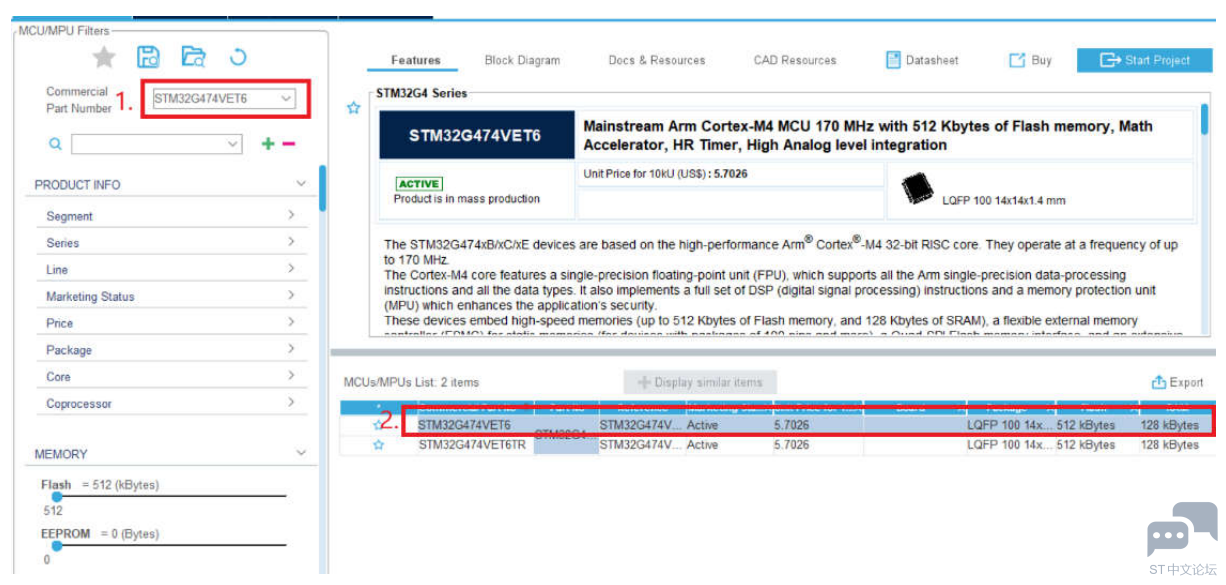Click the MCUs/MPUs List: 2 items label
The height and width of the screenshot is (585, 1226).
(411, 382)
